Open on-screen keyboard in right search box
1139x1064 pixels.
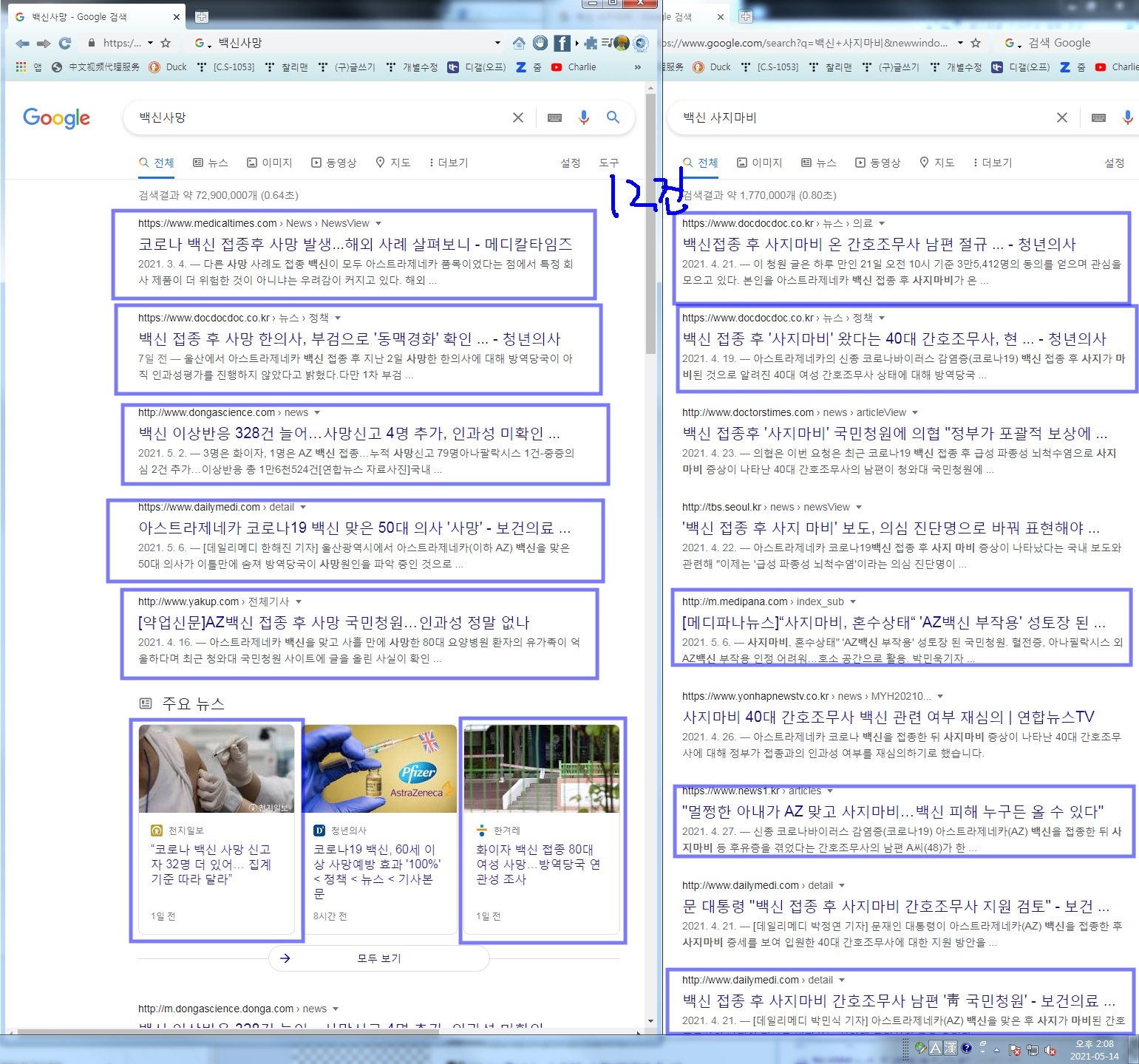click(x=1098, y=117)
